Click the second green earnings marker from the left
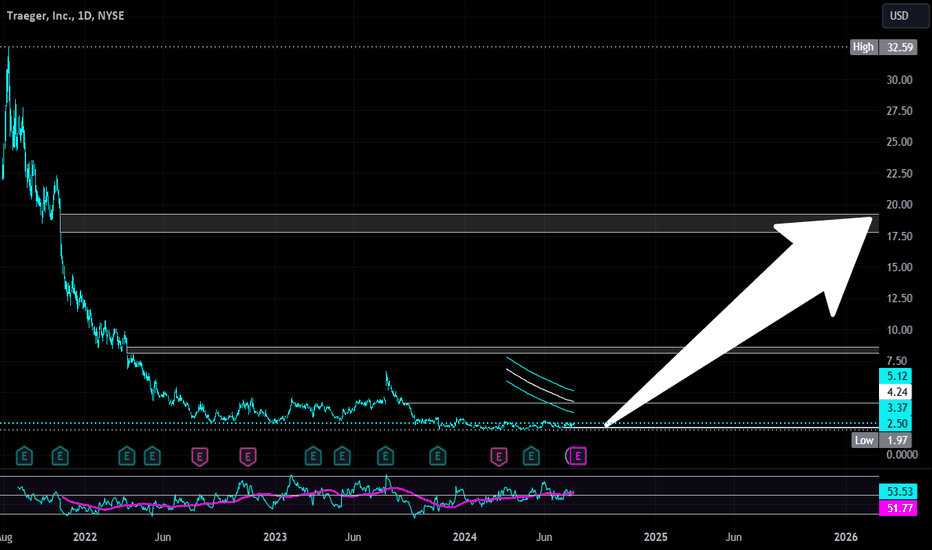 pos(60,456)
